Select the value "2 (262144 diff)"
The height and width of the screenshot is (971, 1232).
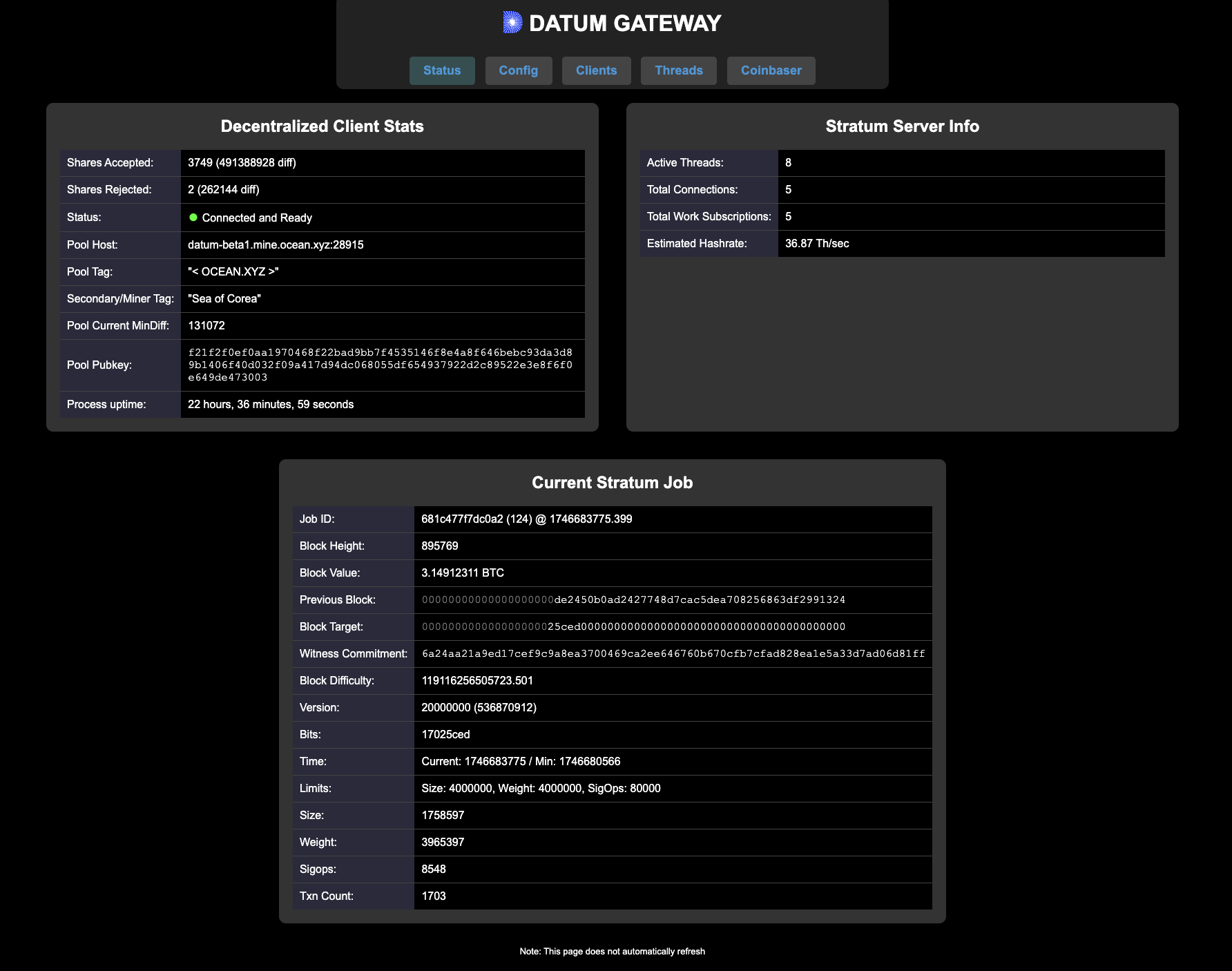224,190
